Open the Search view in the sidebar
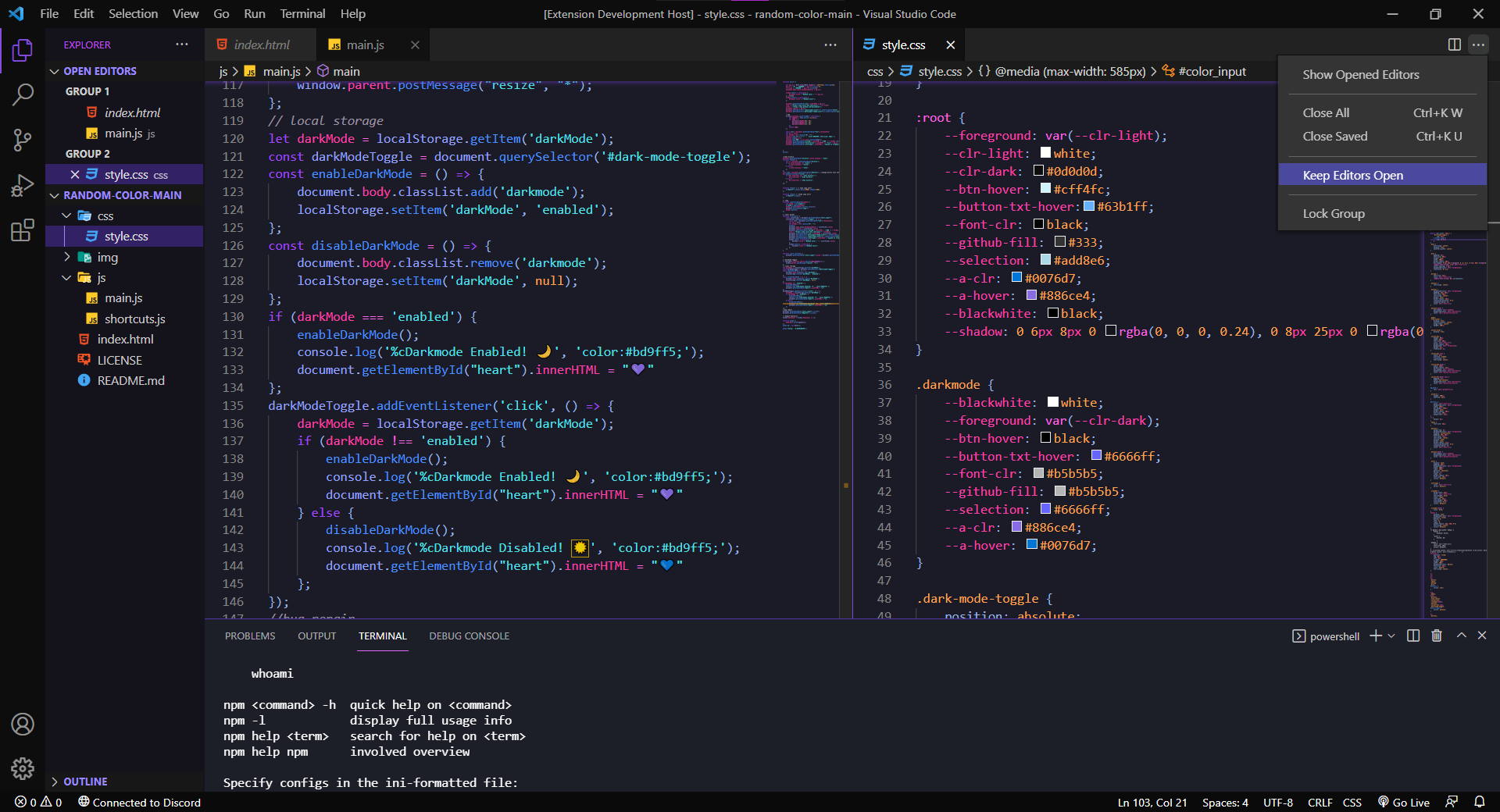The height and width of the screenshot is (812, 1500). coord(23,94)
